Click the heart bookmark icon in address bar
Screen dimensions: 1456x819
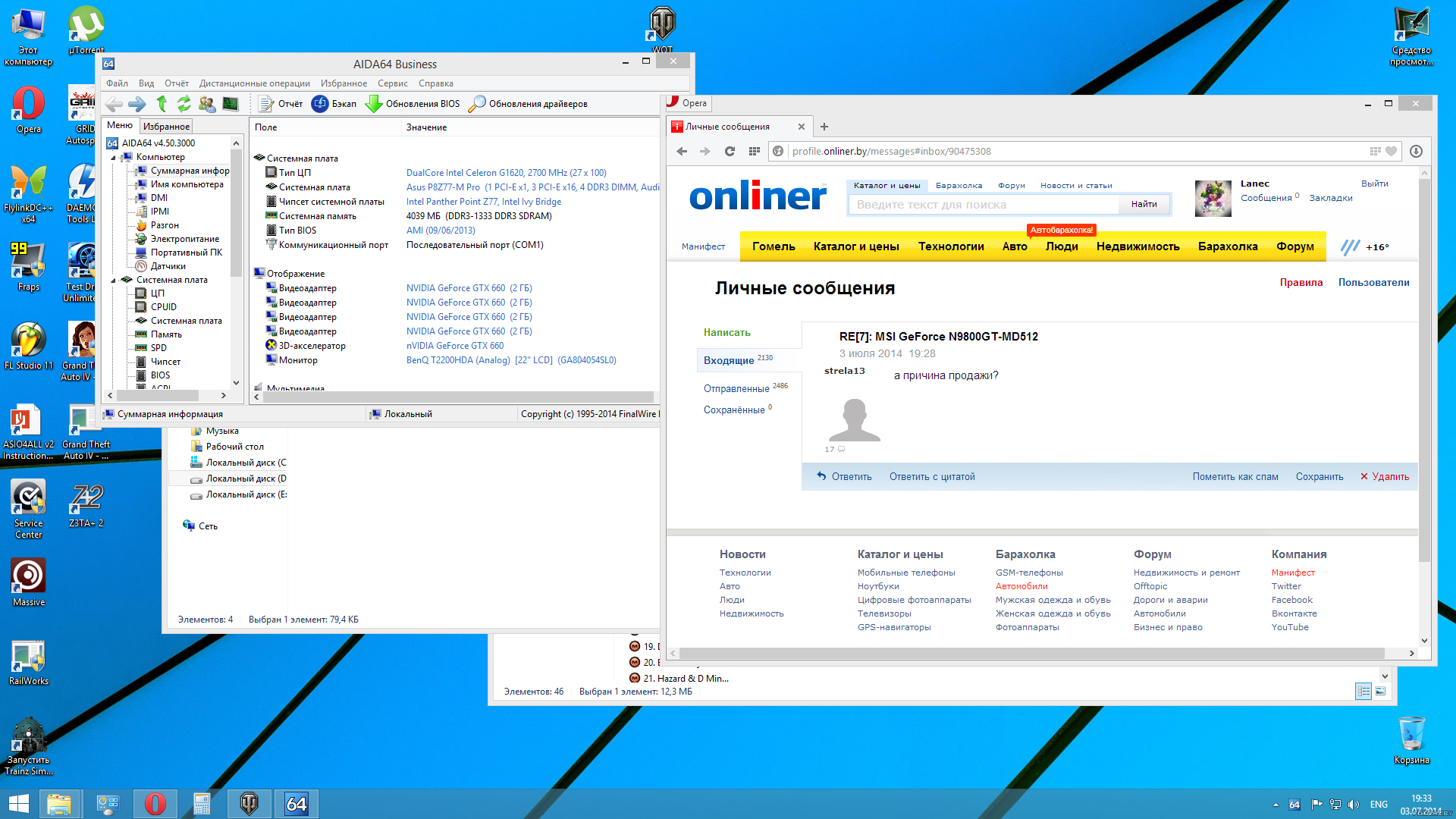[x=1391, y=151]
